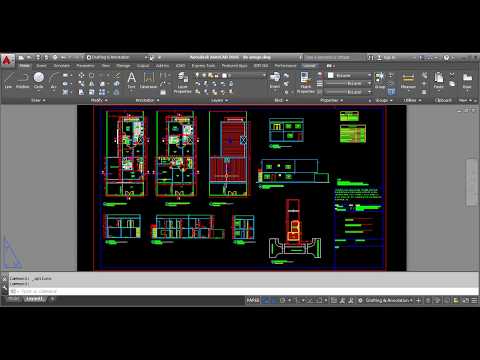480x360 pixels.
Task: Click the Base view tool
Action: 467,80
